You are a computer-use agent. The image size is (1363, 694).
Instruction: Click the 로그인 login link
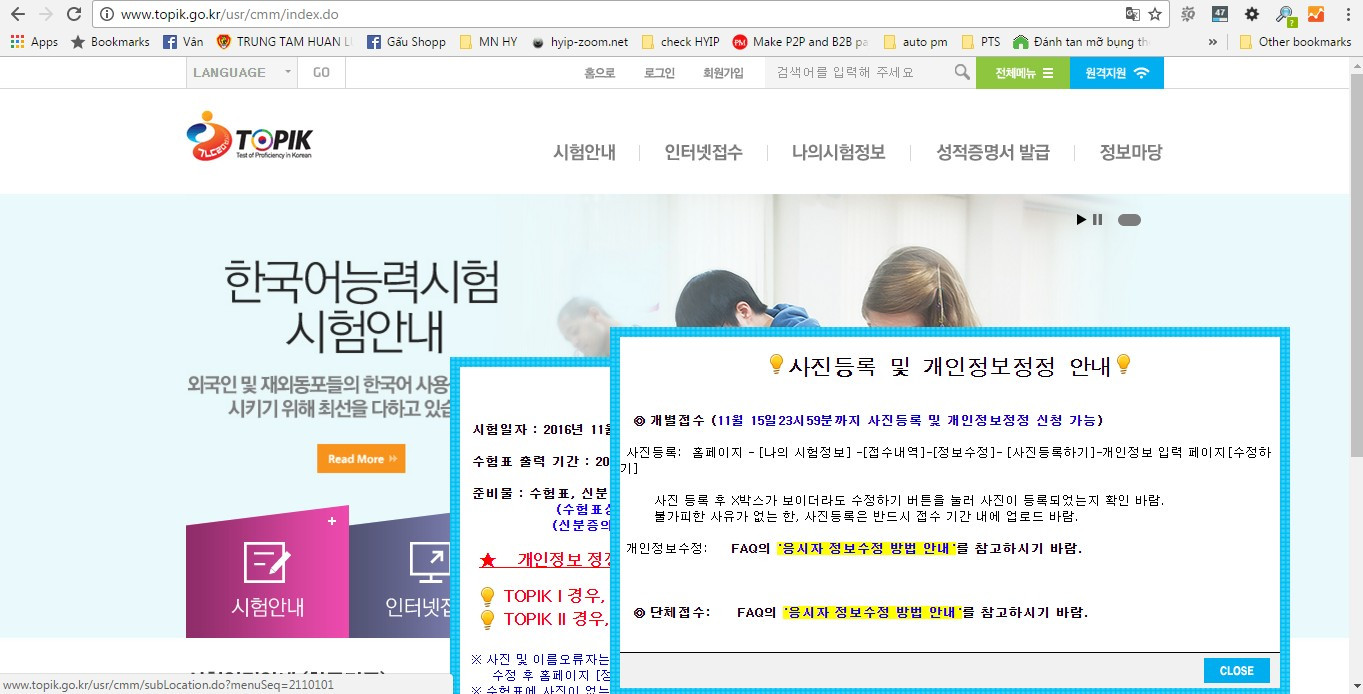659,72
